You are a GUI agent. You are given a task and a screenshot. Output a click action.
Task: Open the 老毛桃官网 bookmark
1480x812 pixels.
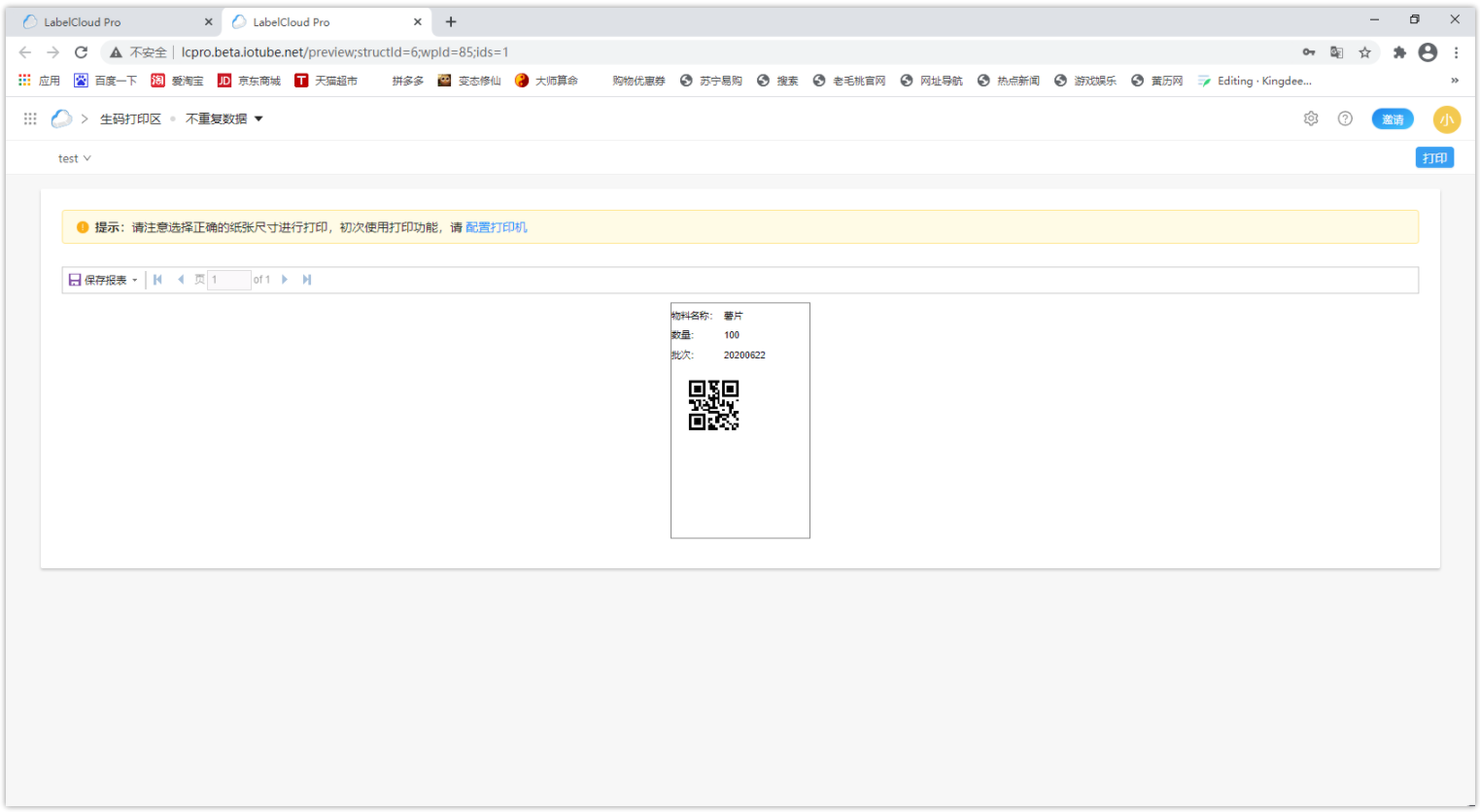pos(849,81)
